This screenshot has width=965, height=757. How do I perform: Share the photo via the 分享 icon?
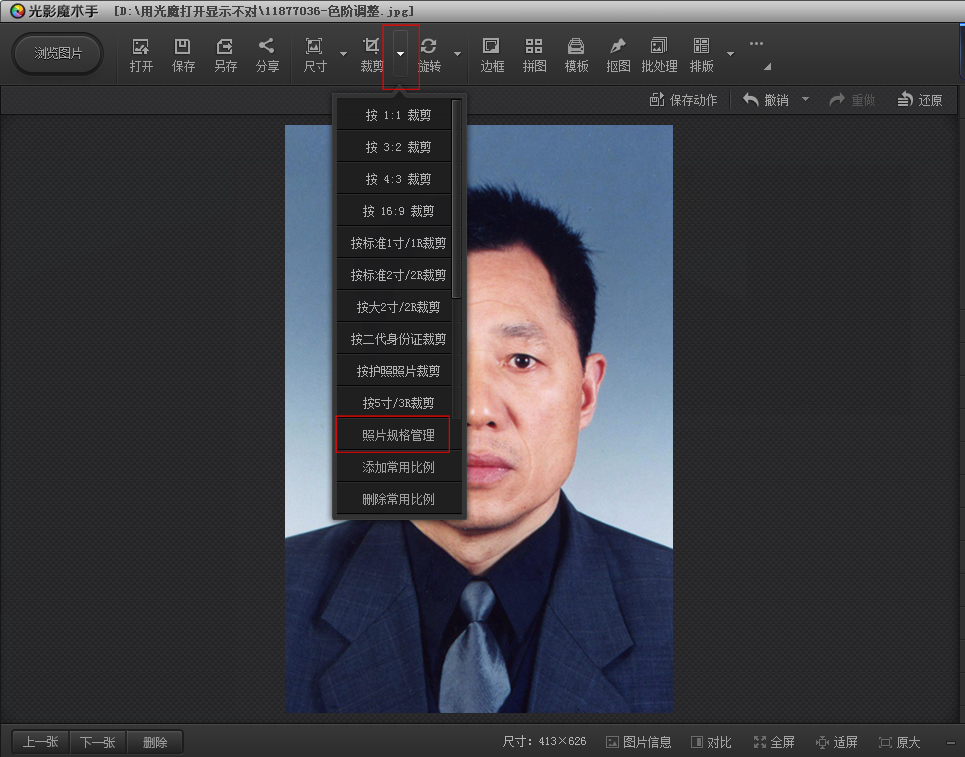pos(267,55)
